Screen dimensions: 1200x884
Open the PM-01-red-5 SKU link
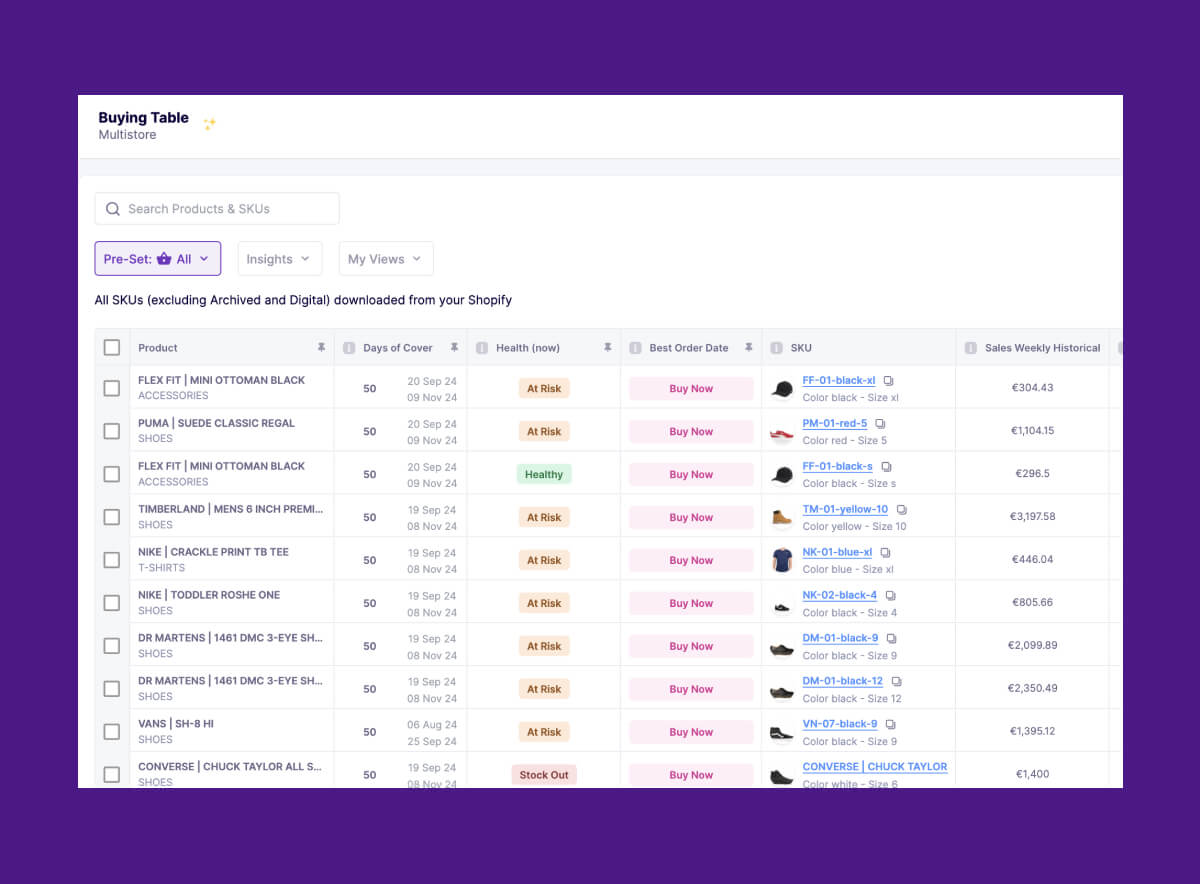835,424
